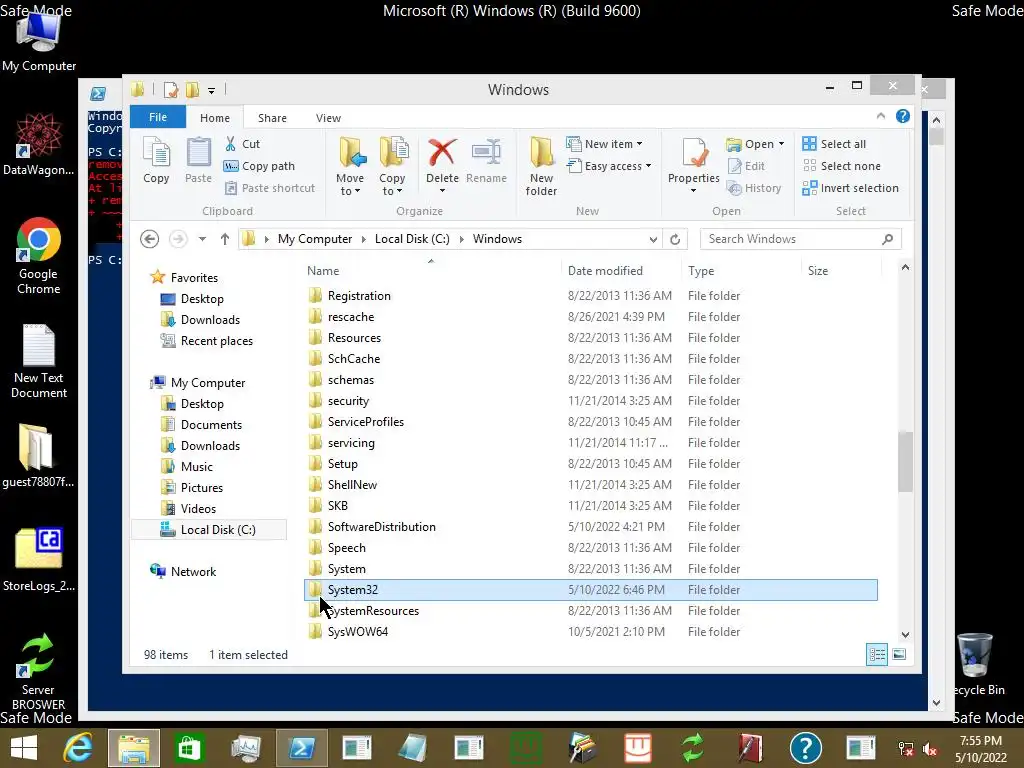This screenshot has width=1024, height=768.
Task: Click the Edit button in Open group
Action: pos(746,166)
